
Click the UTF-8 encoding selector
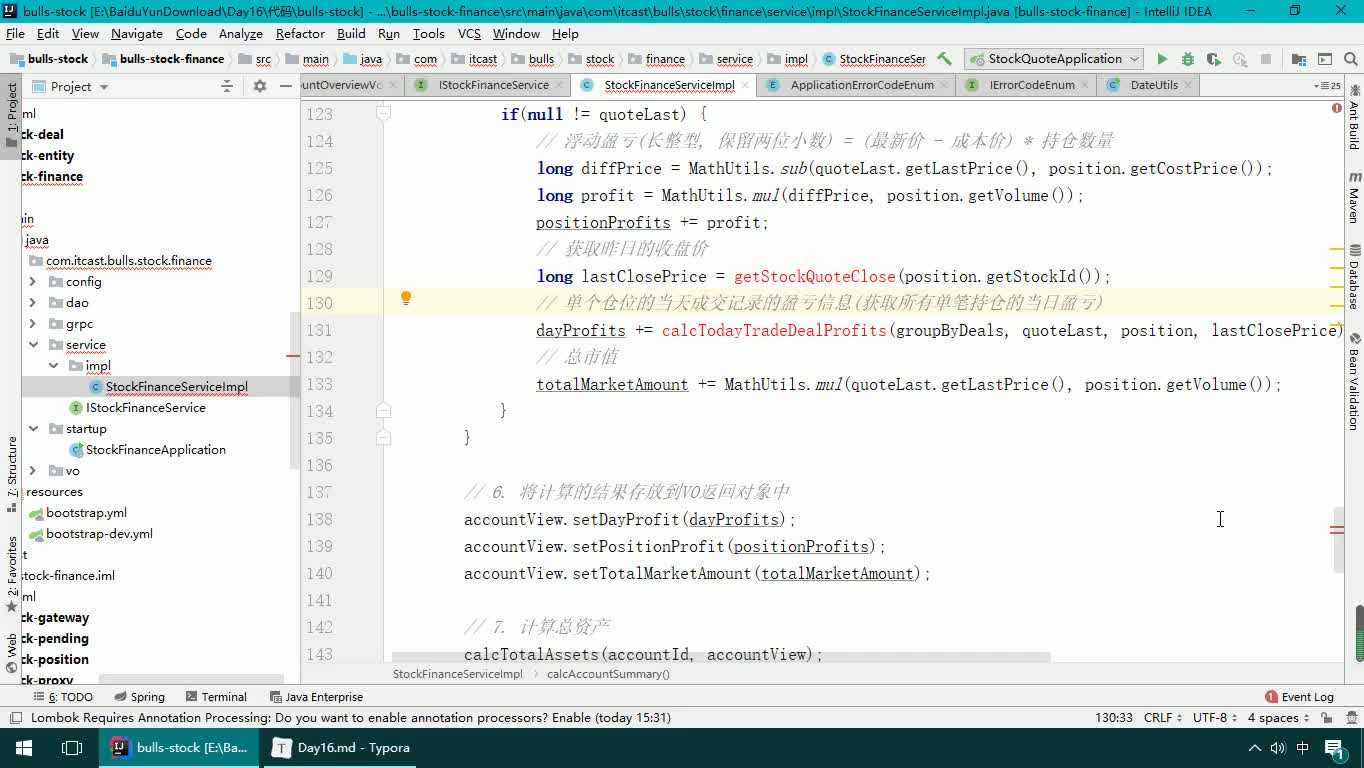click(1216, 718)
